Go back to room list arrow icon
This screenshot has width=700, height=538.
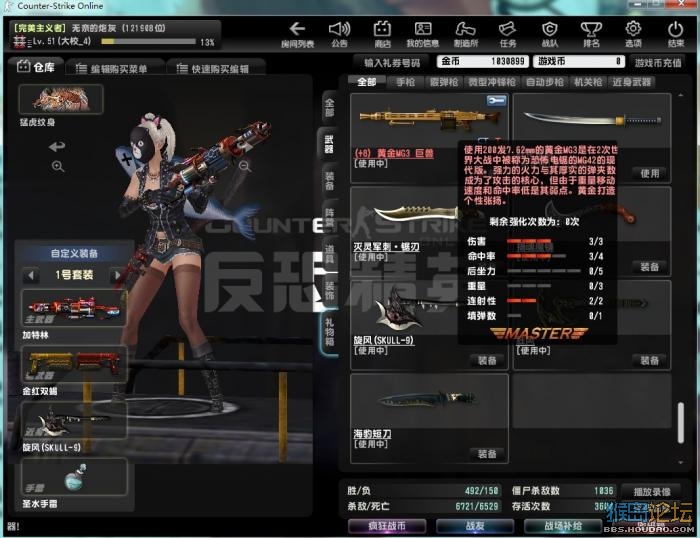[x=297, y=29]
